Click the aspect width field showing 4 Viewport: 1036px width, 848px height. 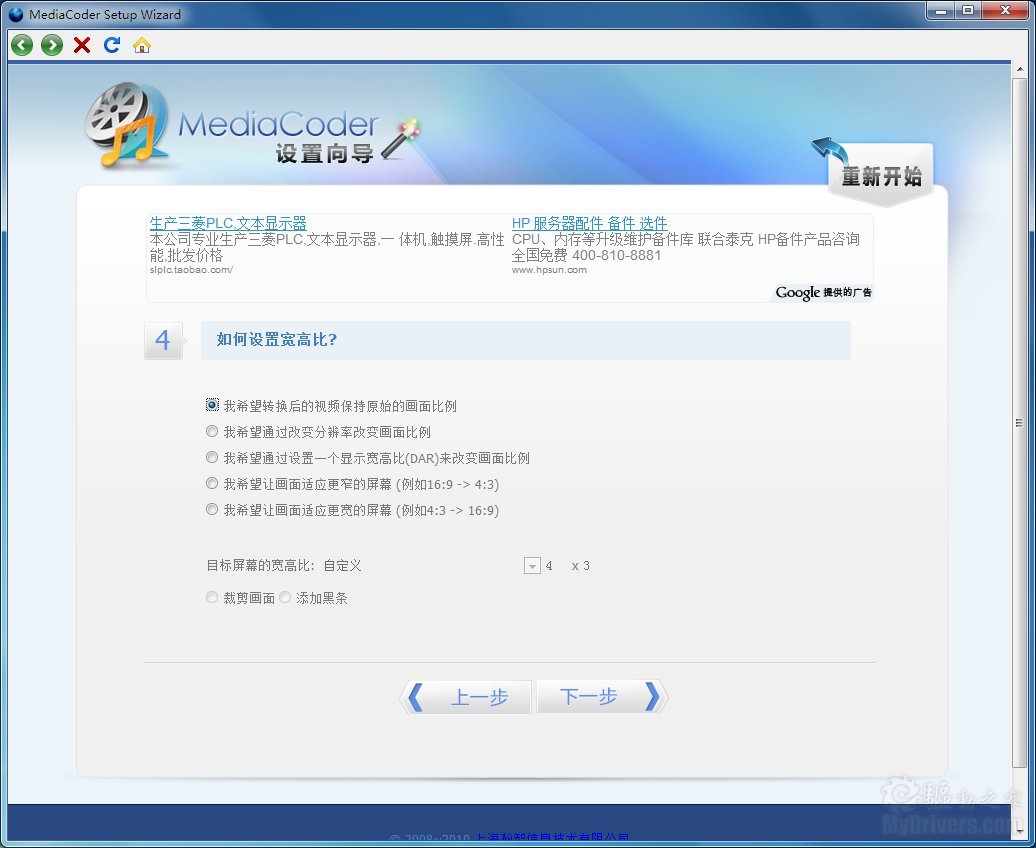[x=549, y=566]
